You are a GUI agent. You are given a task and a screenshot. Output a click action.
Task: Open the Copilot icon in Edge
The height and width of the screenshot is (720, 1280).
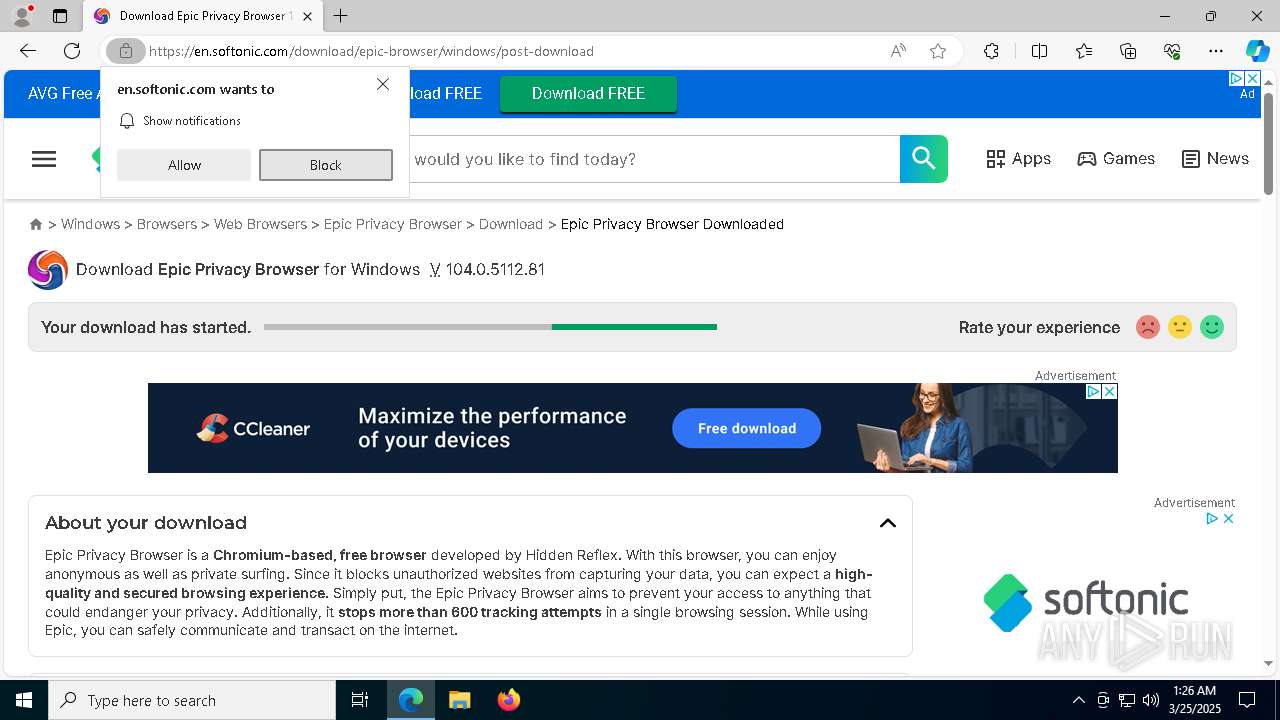pyautogui.click(x=1257, y=51)
